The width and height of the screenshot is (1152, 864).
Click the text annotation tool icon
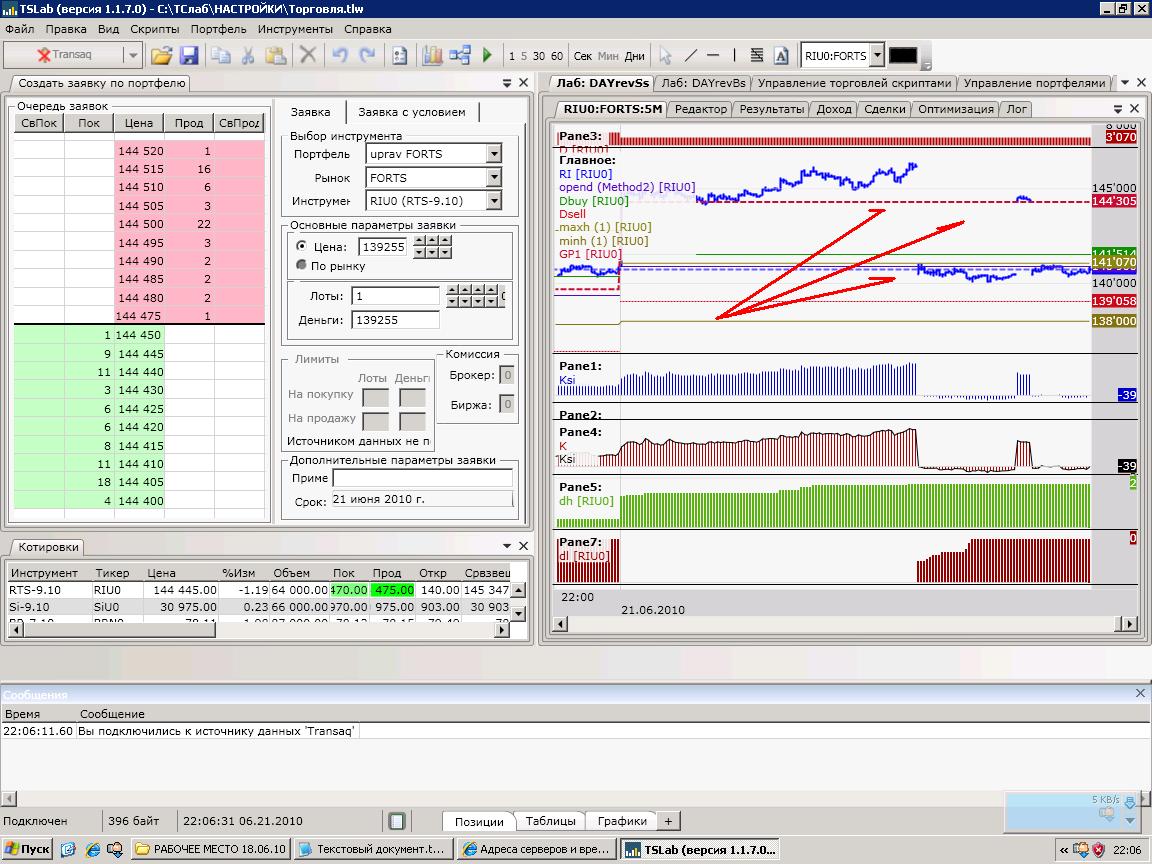pyautogui.click(x=781, y=56)
